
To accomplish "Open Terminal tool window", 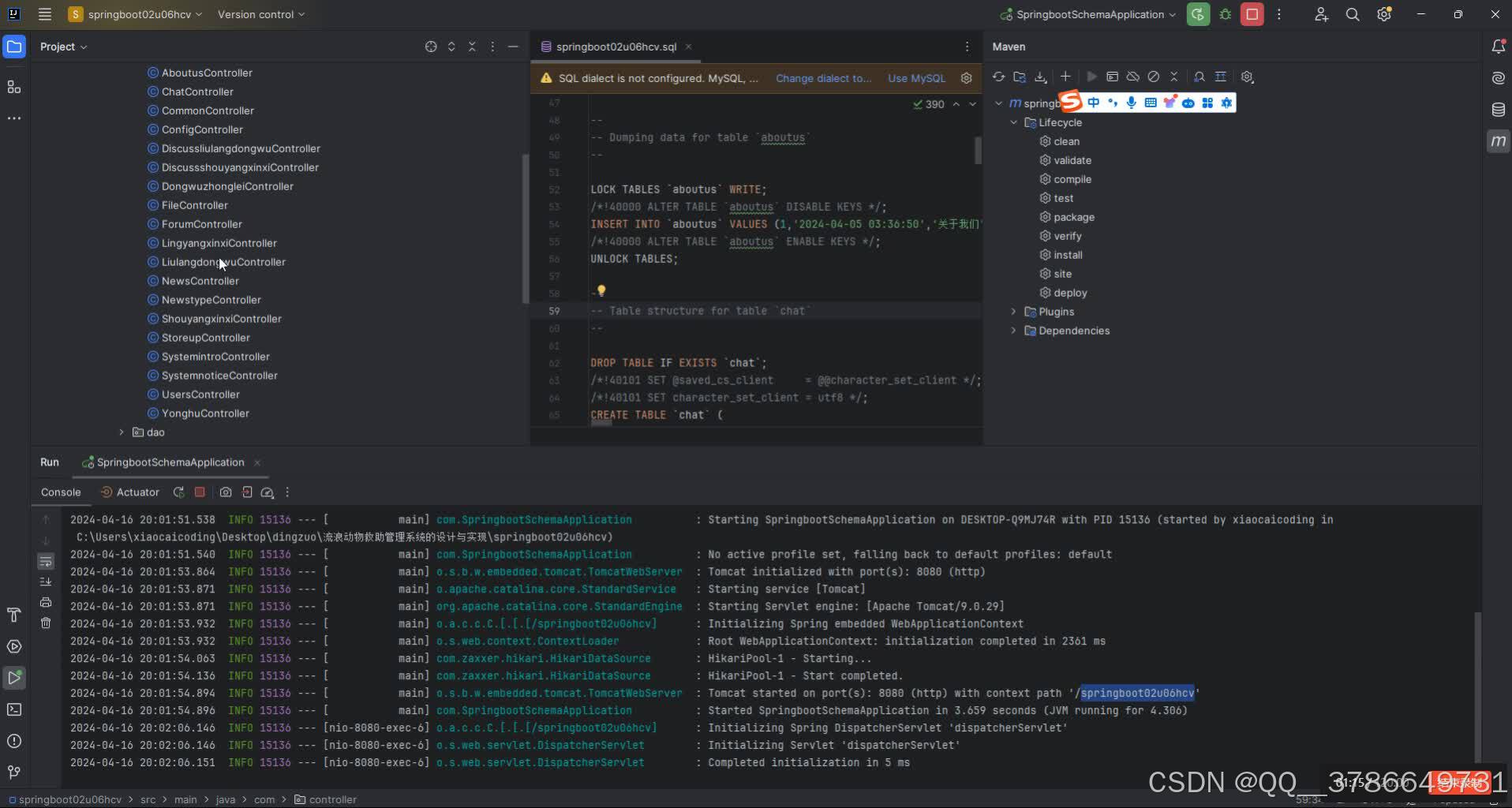I will [14, 709].
